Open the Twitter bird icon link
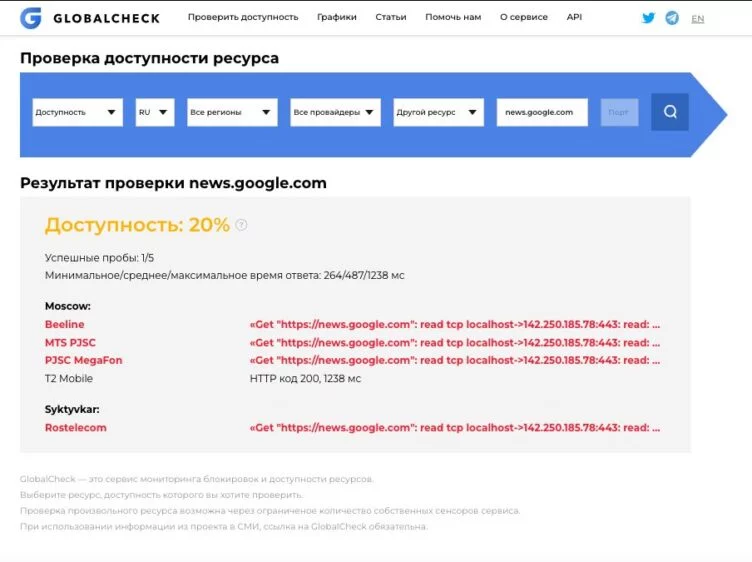 pos(648,18)
